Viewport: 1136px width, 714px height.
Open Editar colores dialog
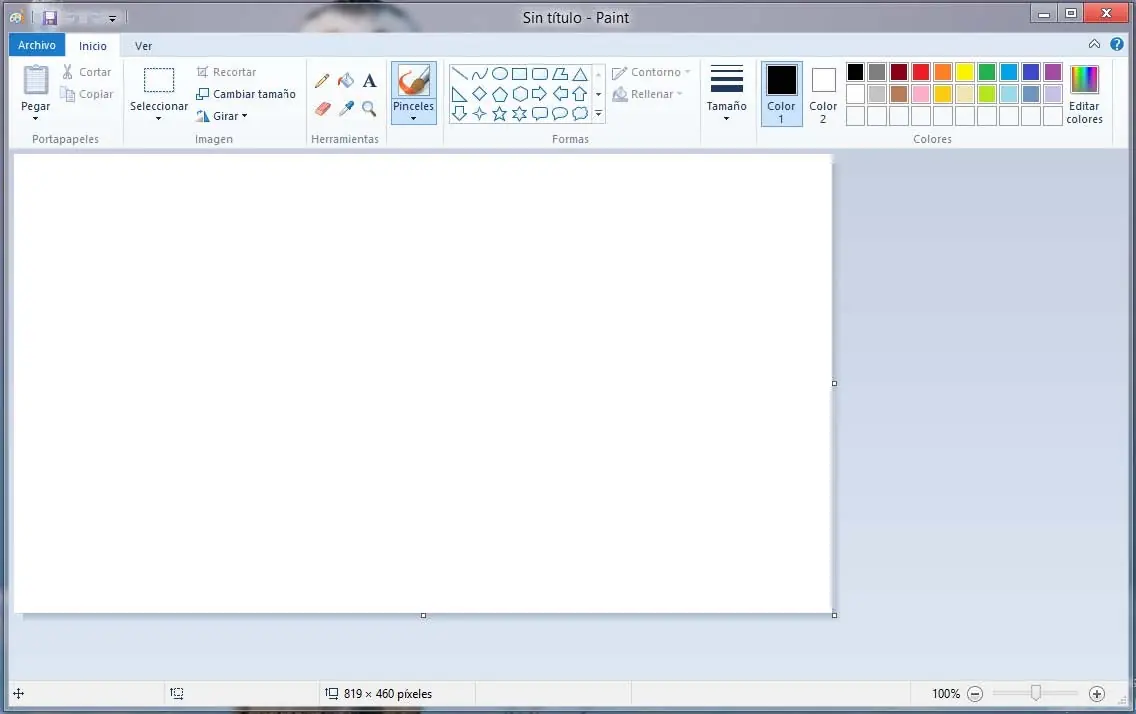(1084, 94)
